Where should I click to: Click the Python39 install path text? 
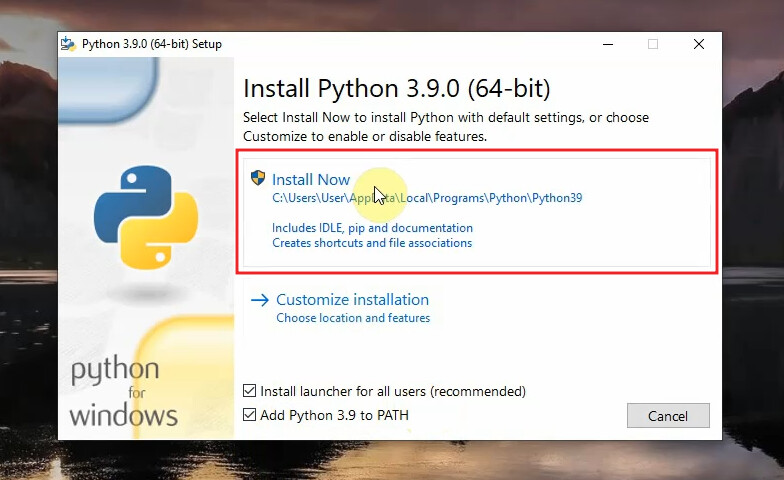click(427, 198)
